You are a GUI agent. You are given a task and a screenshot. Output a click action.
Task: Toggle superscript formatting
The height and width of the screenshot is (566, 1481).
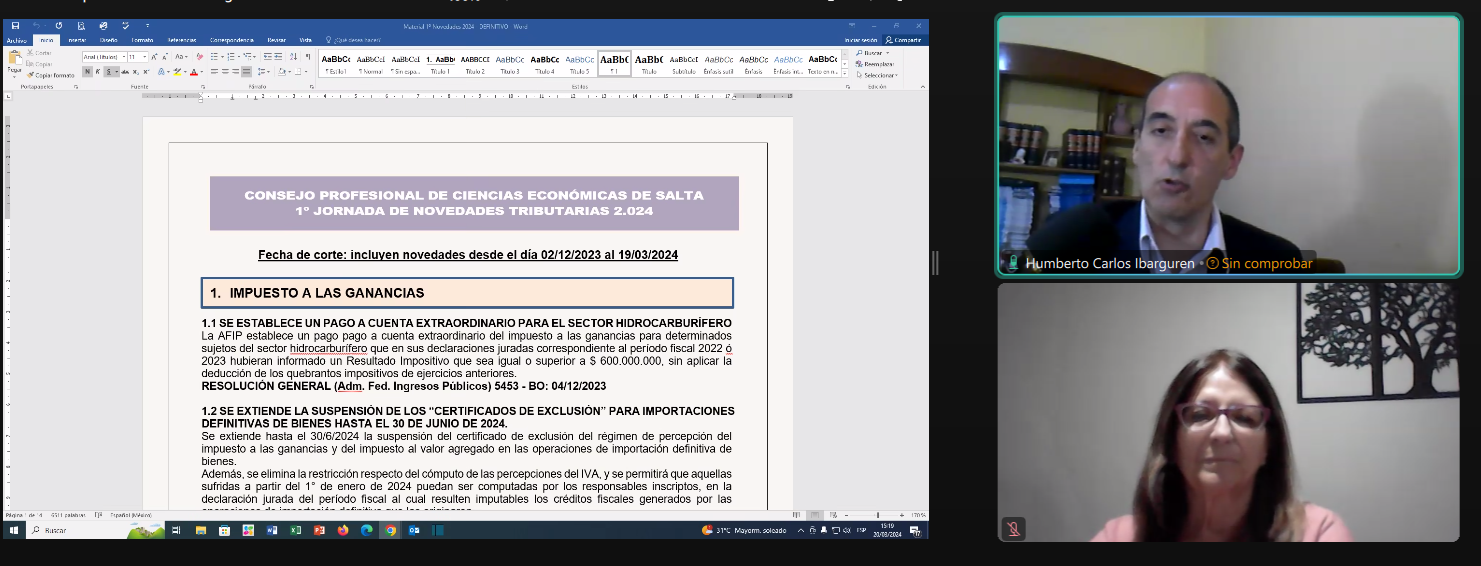click(x=146, y=72)
